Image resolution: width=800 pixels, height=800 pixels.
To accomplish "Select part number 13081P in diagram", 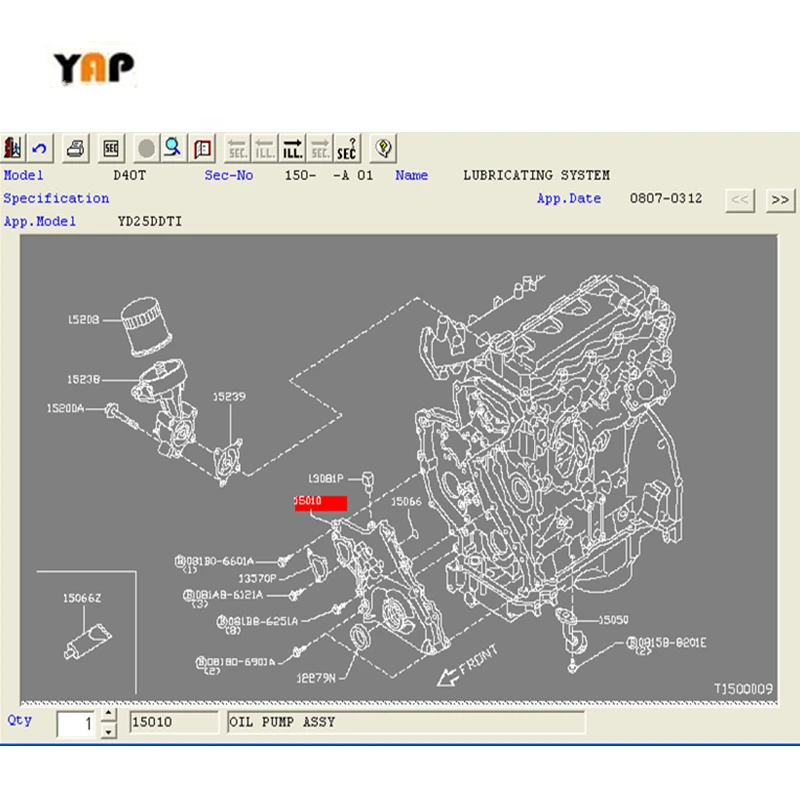I will click(326, 479).
